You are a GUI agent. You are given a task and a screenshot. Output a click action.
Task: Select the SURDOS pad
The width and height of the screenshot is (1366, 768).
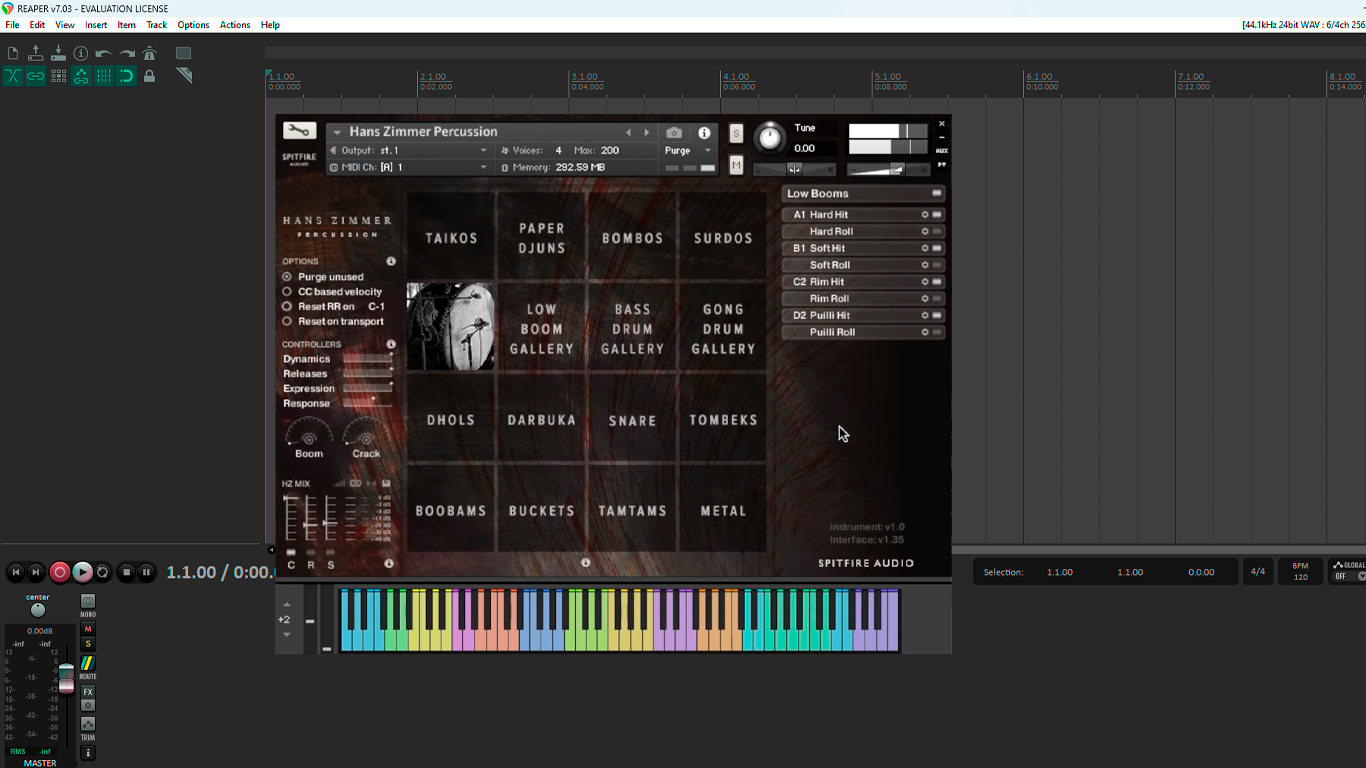[x=723, y=238]
